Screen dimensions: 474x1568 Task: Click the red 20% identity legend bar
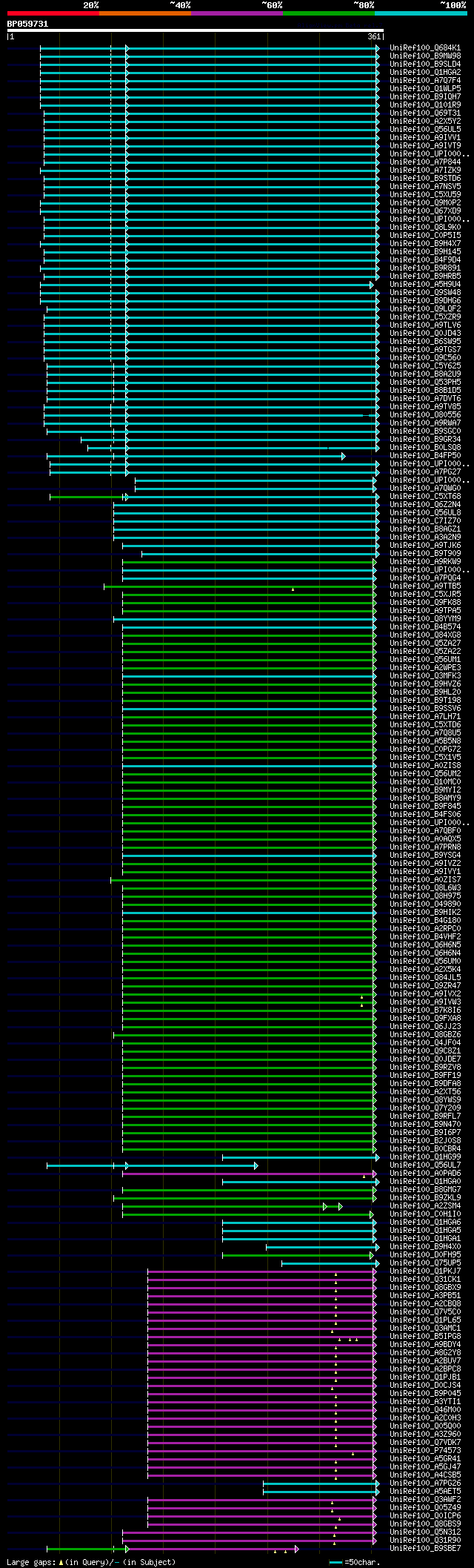[x=53, y=13]
